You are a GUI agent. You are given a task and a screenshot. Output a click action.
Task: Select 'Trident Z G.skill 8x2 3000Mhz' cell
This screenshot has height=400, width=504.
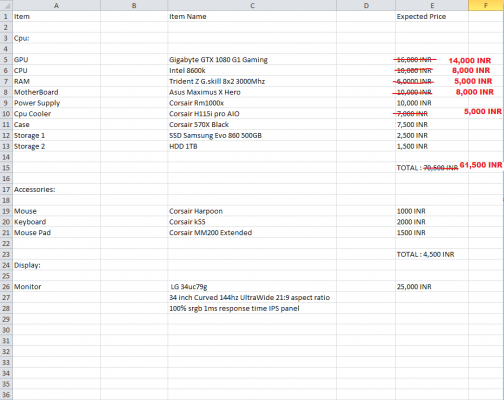pyautogui.click(x=252, y=81)
